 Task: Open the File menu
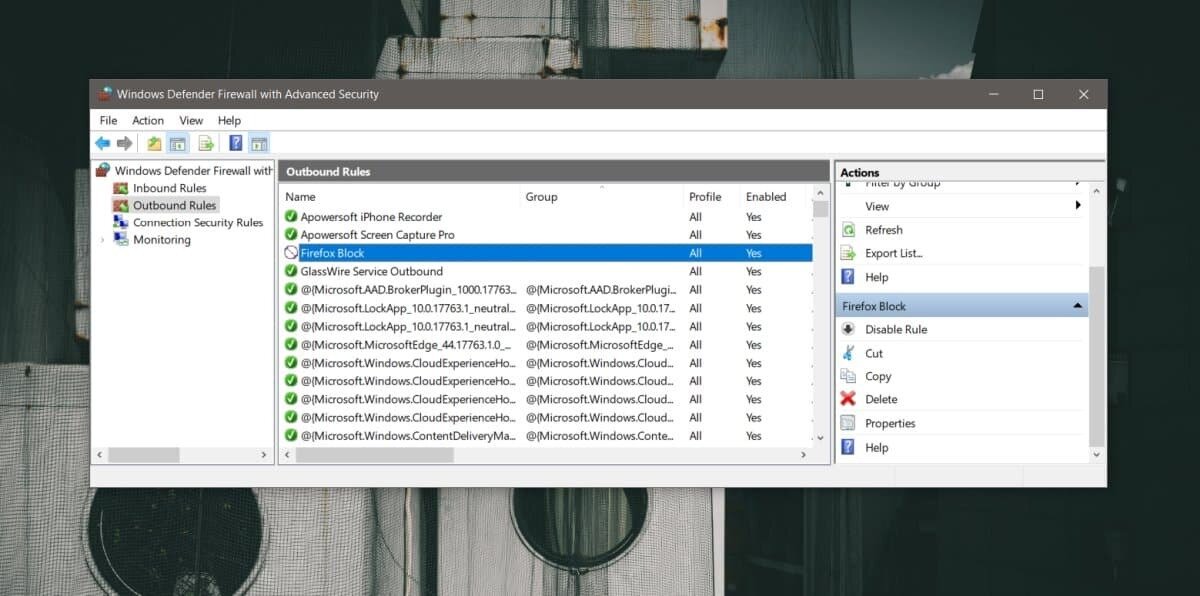108,120
